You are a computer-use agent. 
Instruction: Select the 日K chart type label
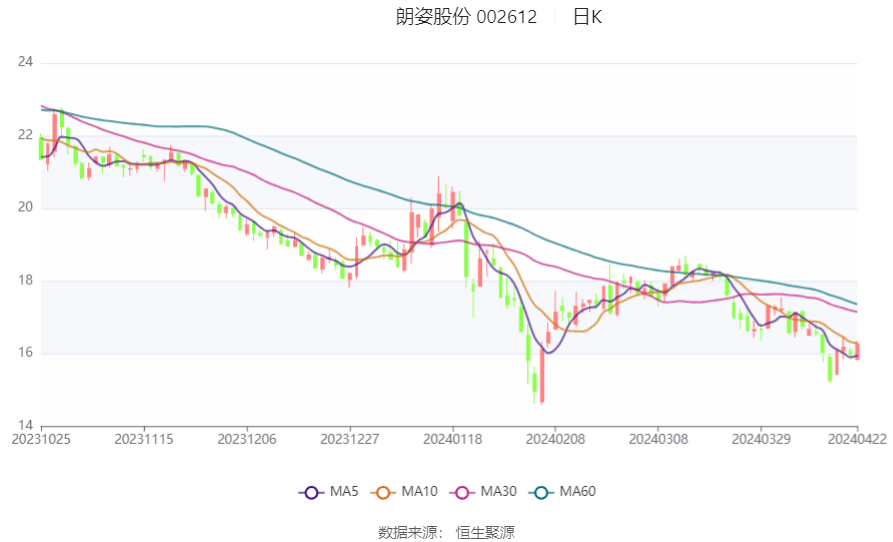(587, 17)
